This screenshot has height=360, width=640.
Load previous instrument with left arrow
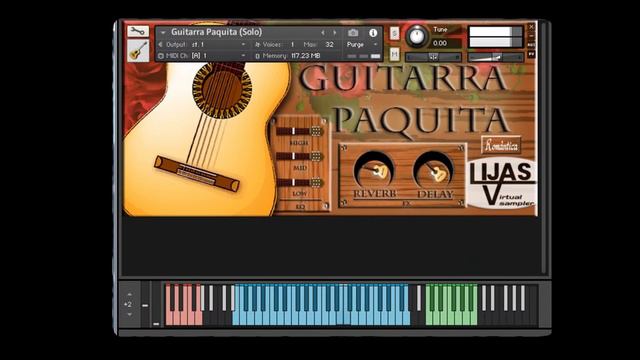(x=322, y=33)
